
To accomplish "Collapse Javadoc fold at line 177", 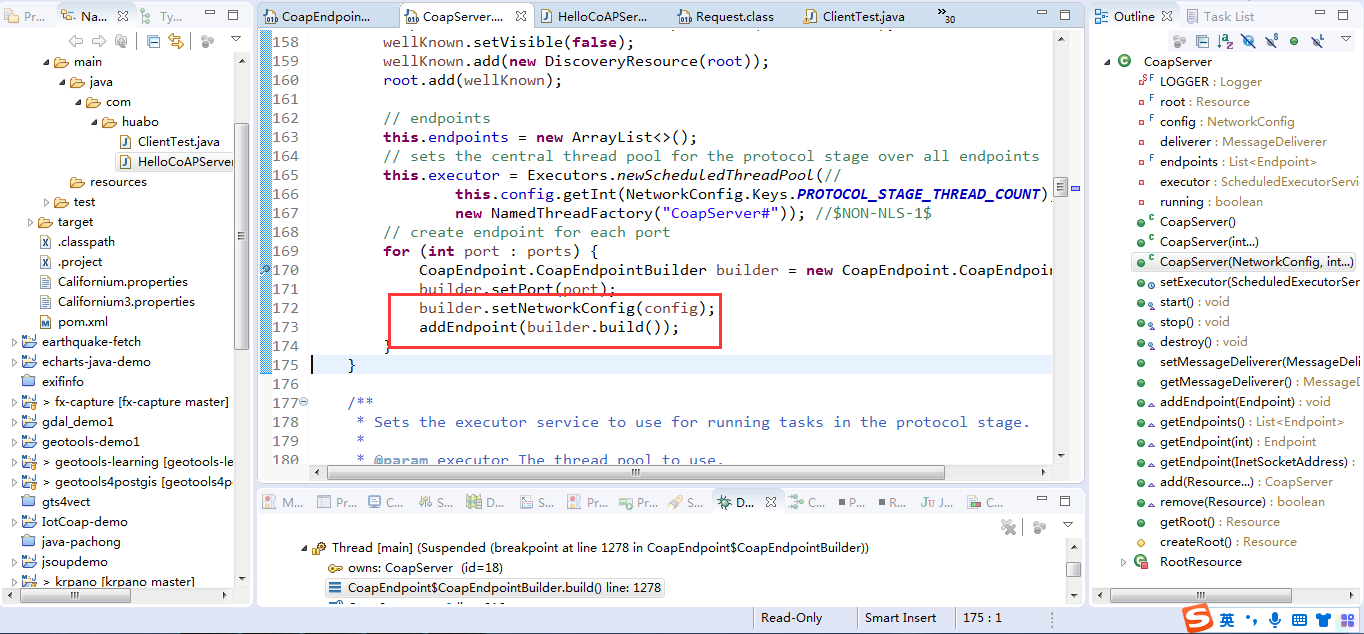I will (x=303, y=402).
